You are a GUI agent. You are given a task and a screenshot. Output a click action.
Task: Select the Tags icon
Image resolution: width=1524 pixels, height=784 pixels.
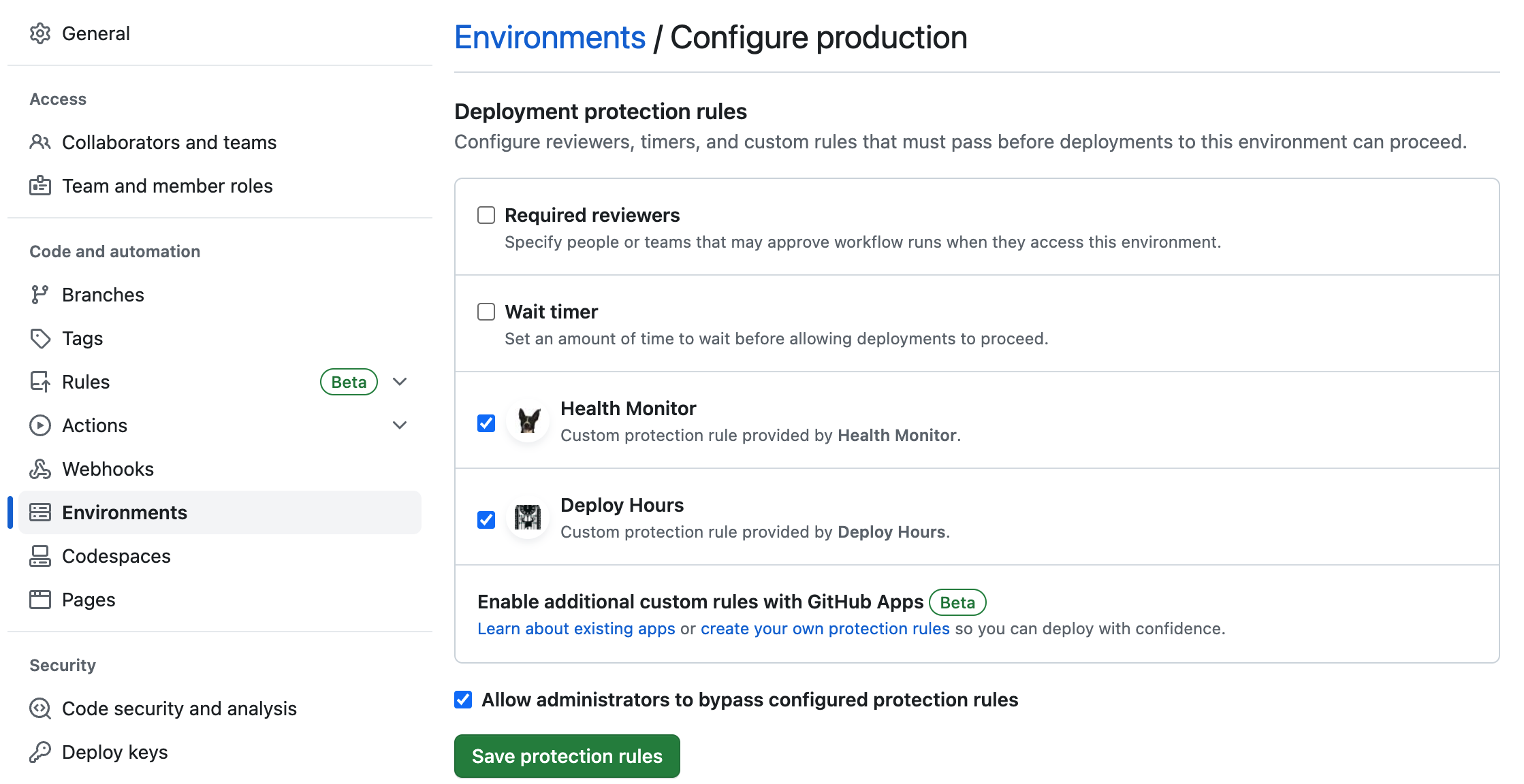pos(40,338)
